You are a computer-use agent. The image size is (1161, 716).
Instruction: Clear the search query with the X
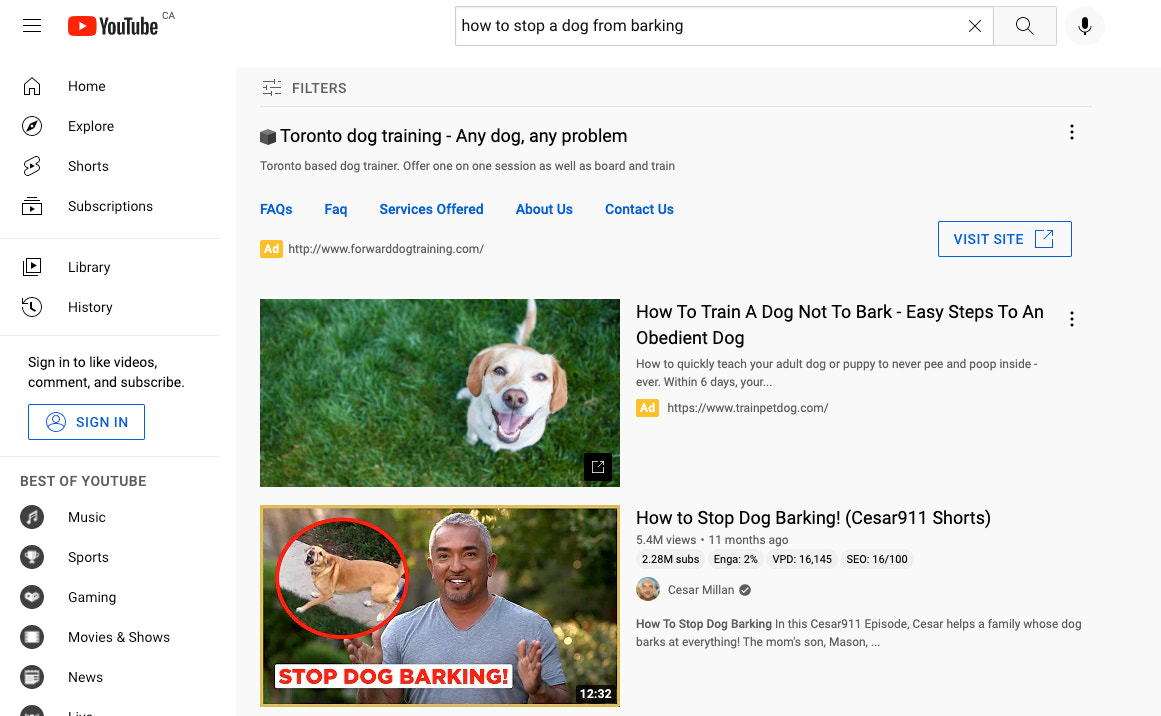click(975, 26)
